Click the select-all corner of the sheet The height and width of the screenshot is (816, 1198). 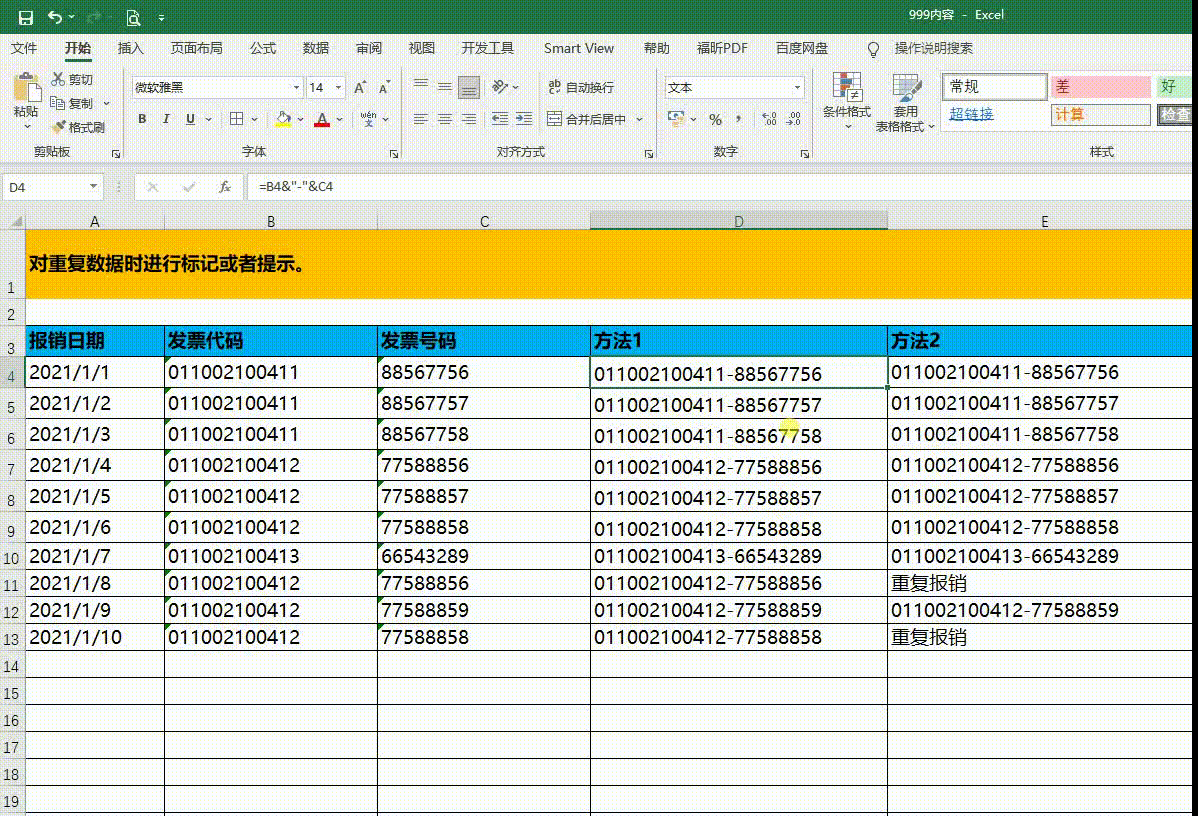point(13,221)
